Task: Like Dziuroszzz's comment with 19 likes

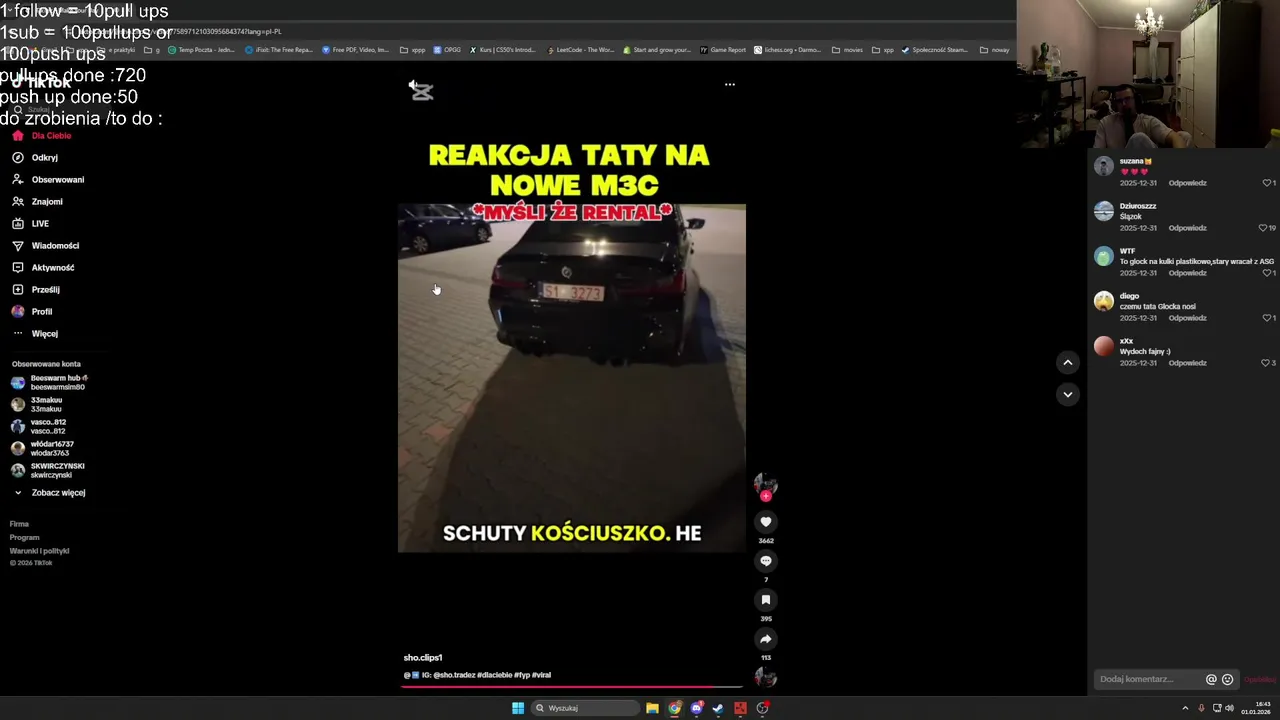Action: 1263,228
